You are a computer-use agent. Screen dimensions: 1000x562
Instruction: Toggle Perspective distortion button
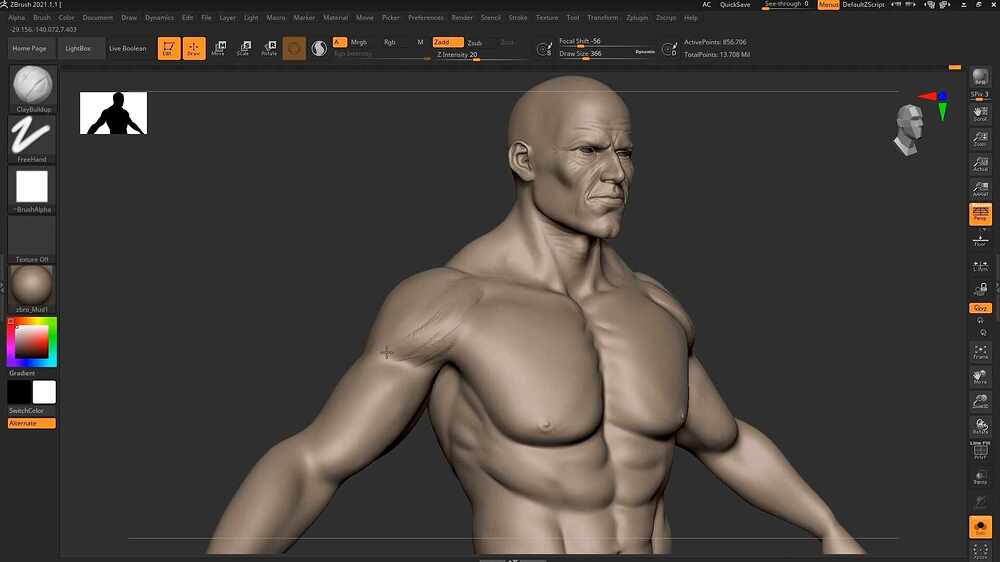coord(980,214)
